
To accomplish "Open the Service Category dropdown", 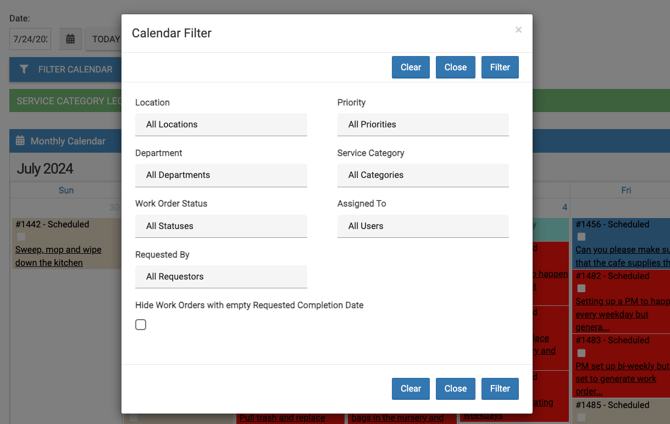I will [422, 175].
